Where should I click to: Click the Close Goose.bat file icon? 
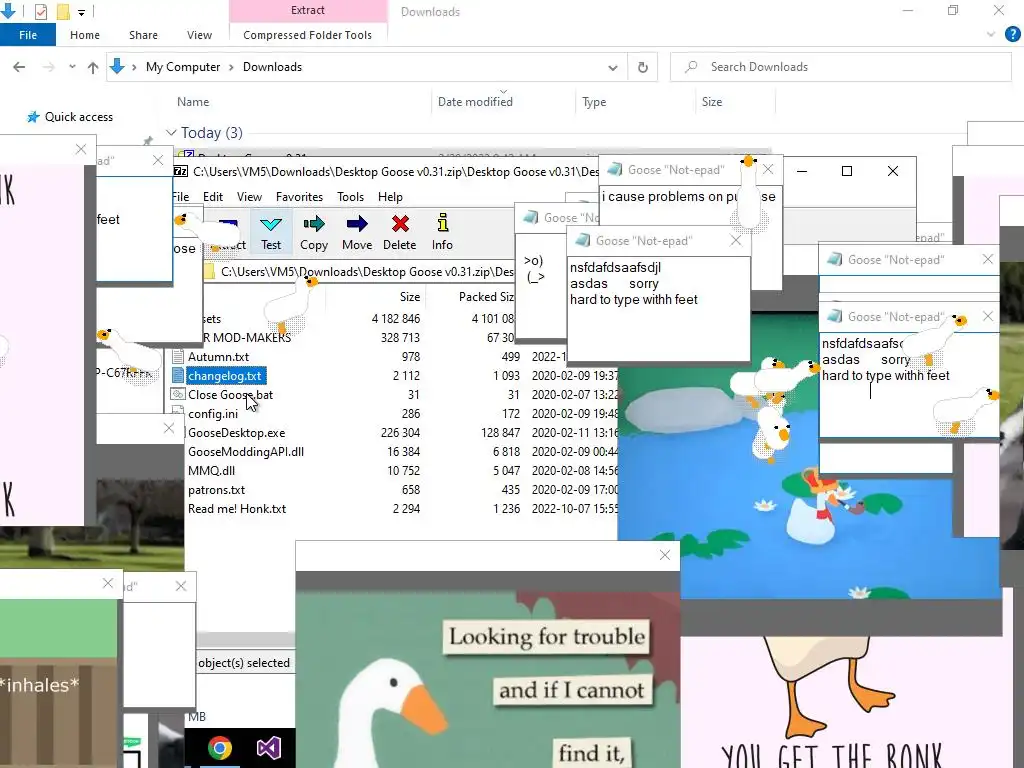click(178, 394)
